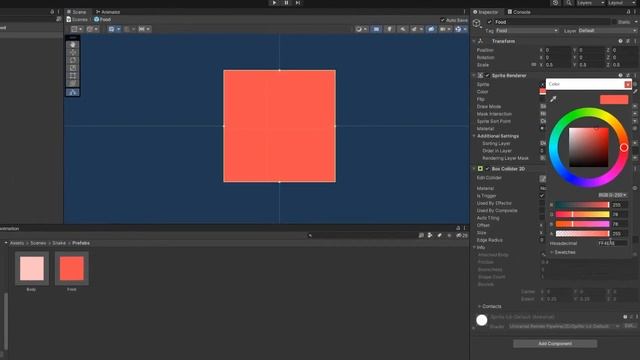Viewport: 640px width, 360px height.
Task: Open scene Gizmos icon
Action: point(458,29)
